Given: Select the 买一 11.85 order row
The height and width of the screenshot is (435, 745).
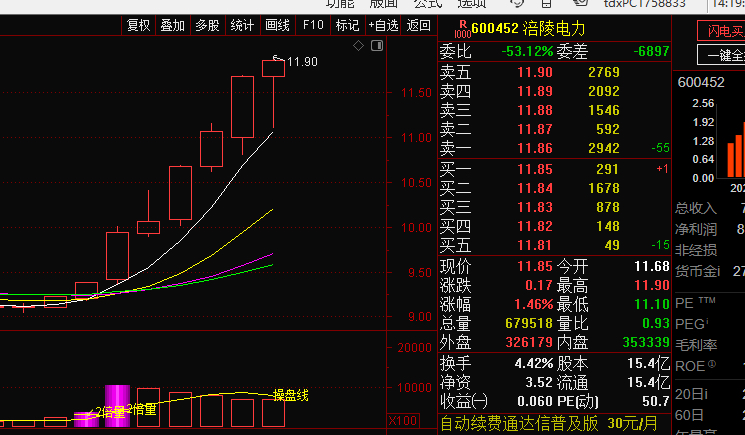Looking at the screenshot, I should [554, 169].
